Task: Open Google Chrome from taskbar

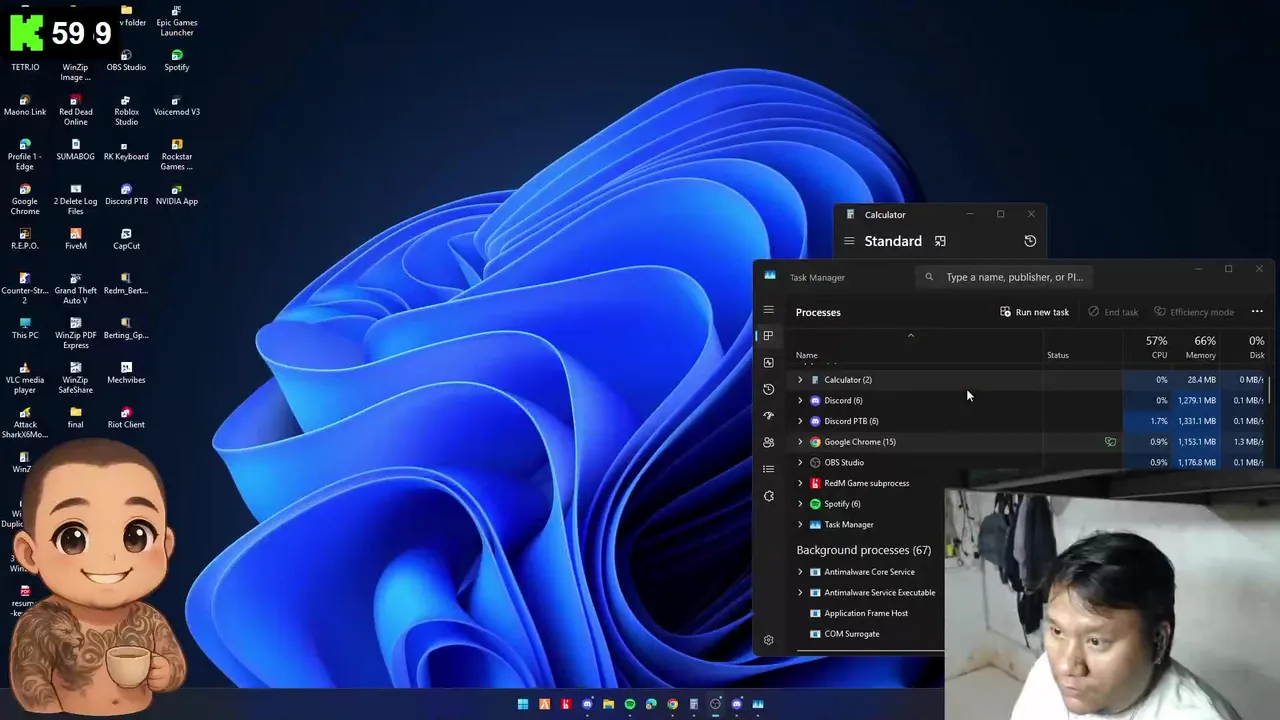Action: coord(672,704)
